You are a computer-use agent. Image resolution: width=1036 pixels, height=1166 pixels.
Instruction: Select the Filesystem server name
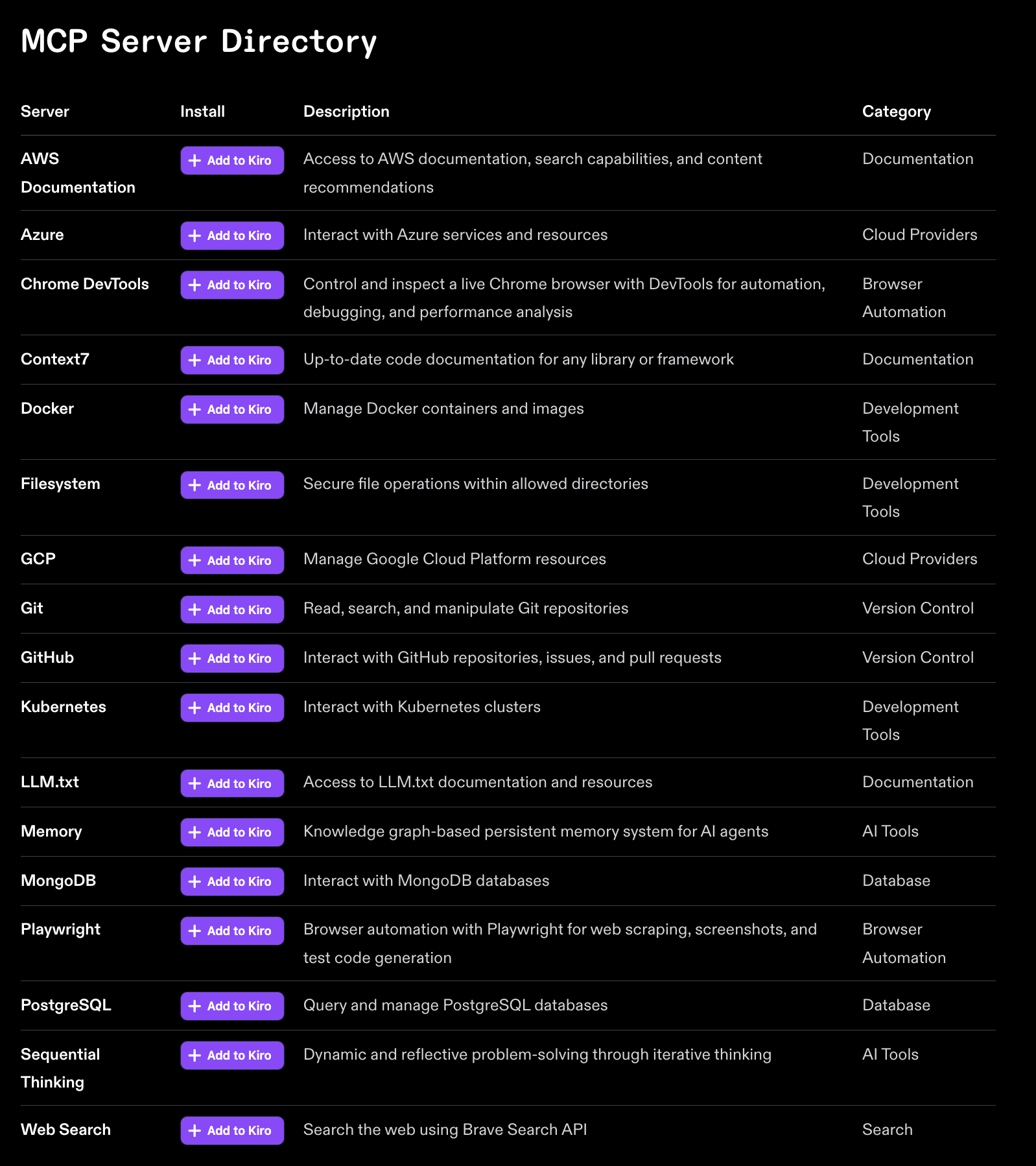pos(60,484)
